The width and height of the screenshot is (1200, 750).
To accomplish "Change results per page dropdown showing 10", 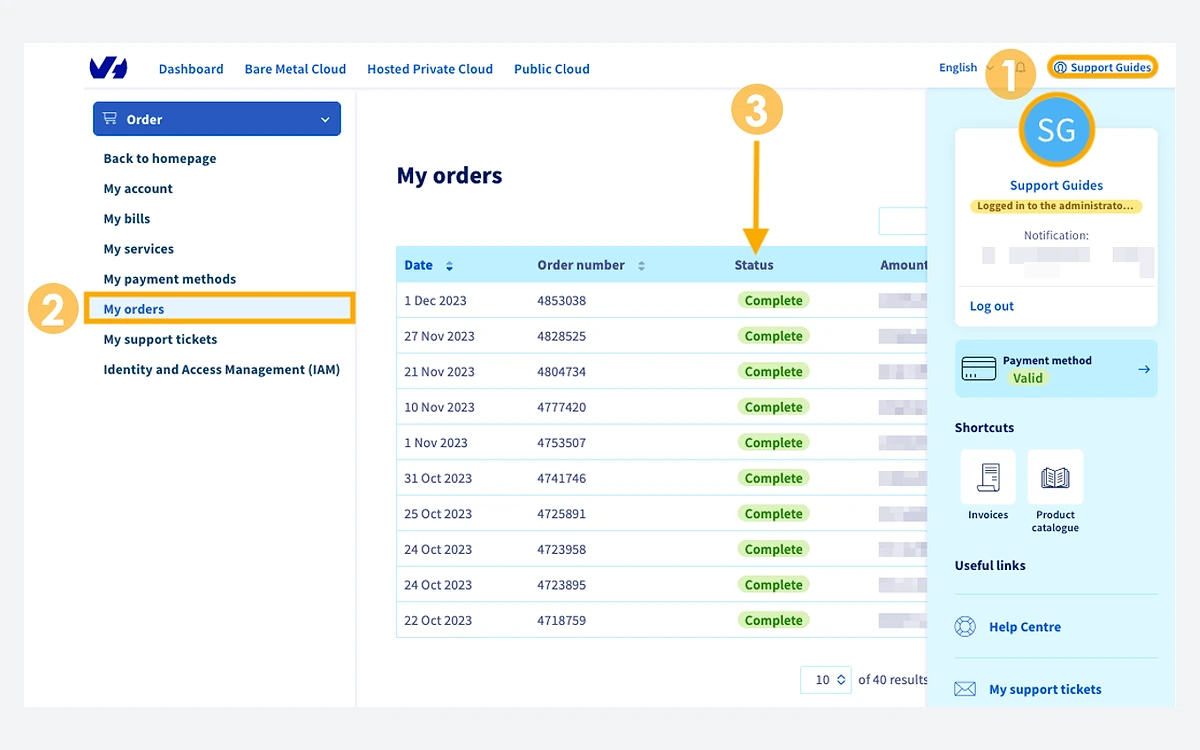I will [x=826, y=680].
